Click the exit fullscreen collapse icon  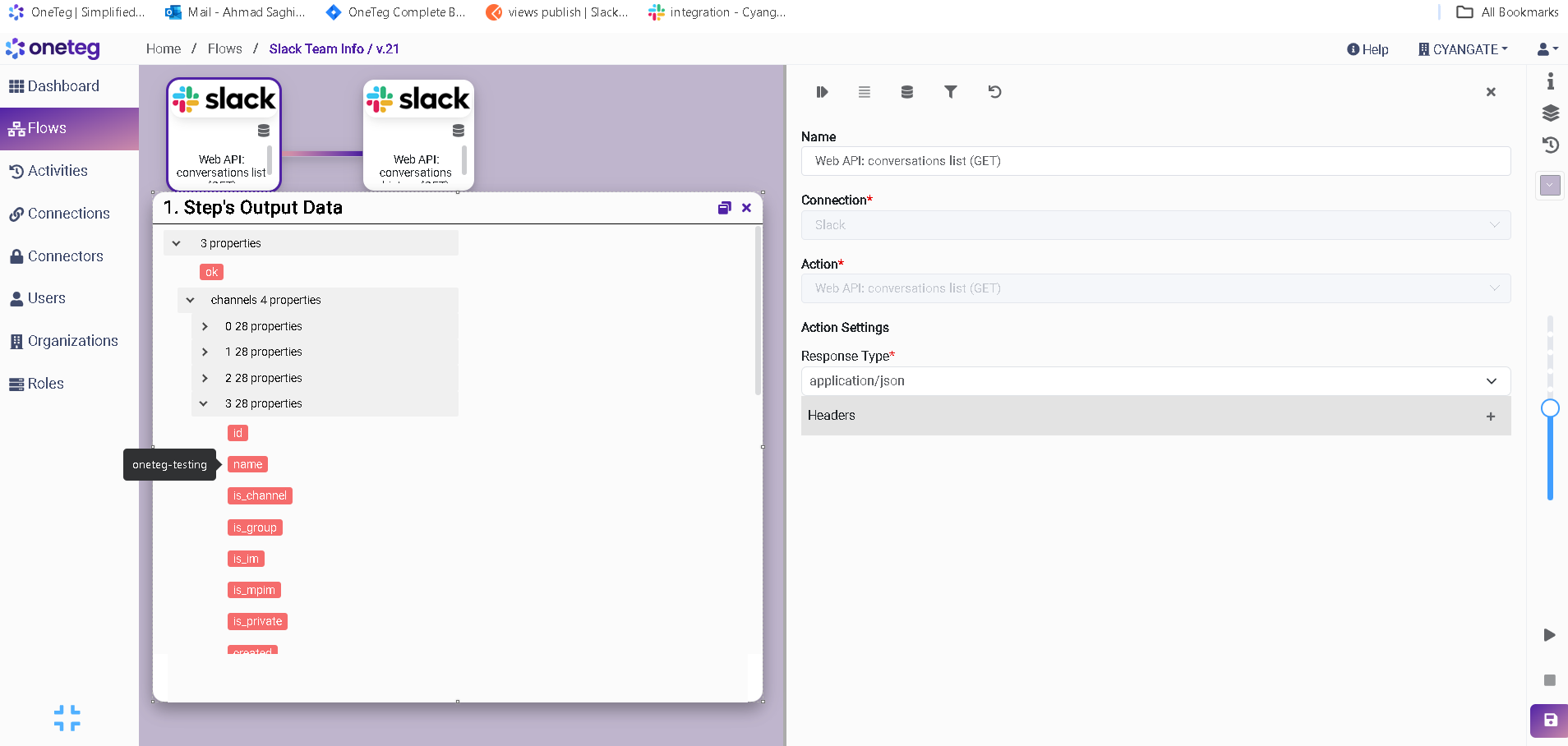[67, 718]
